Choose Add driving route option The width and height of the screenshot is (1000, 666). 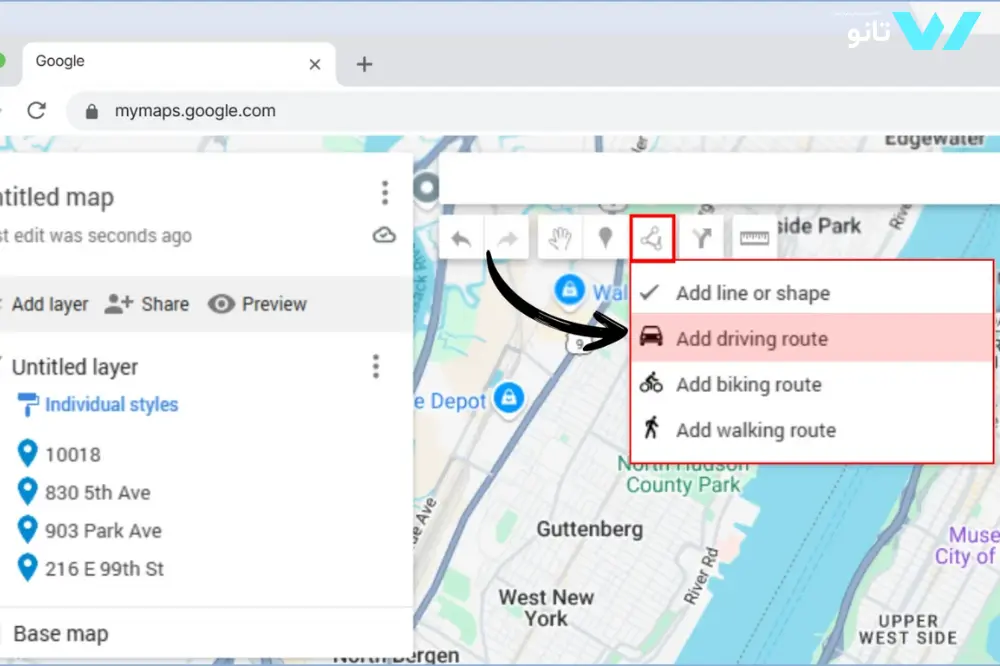(751, 339)
